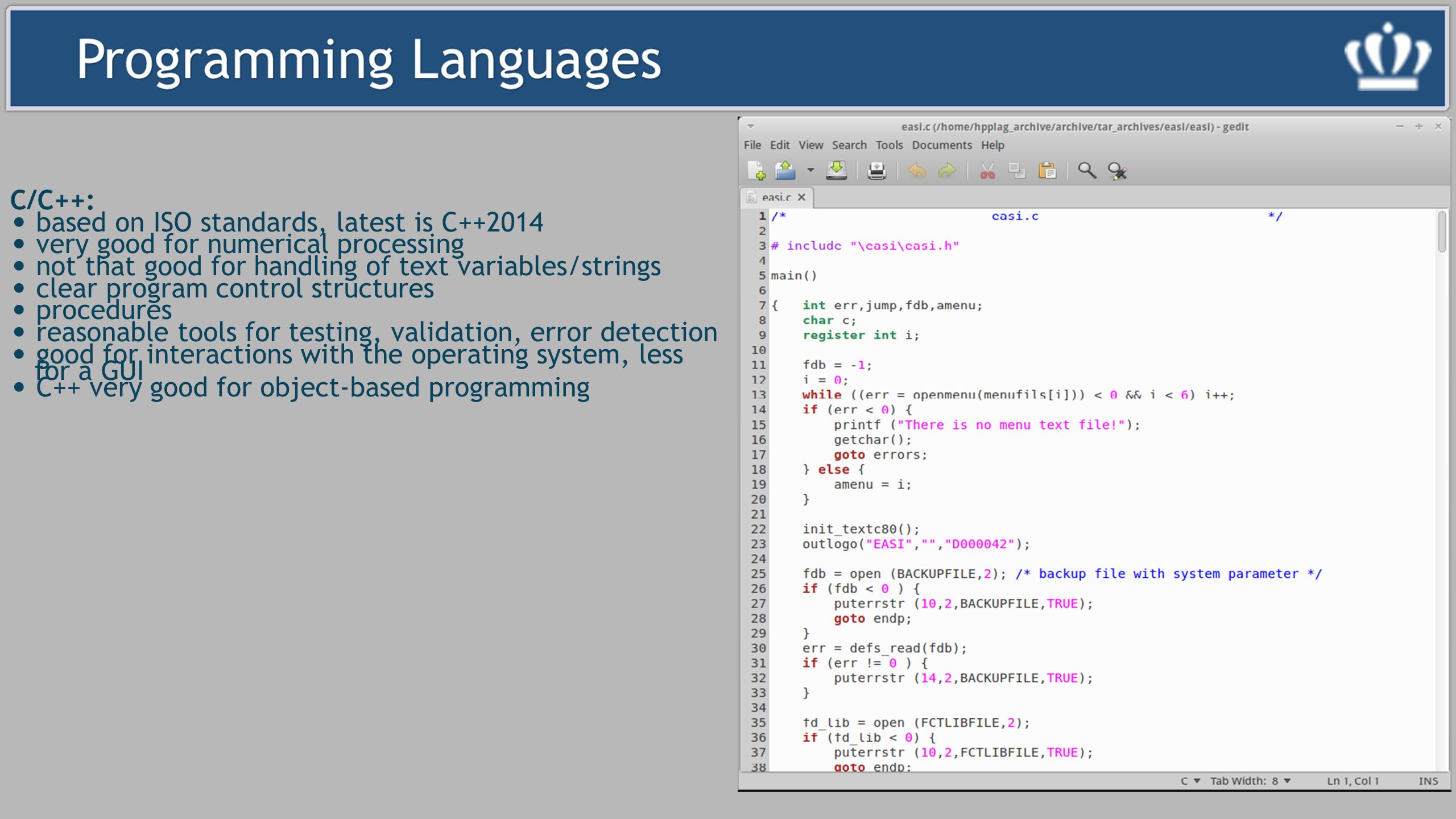
Task: Click bullet 'based on ISO standards, latest is C++2014'
Action: (x=289, y=222)
